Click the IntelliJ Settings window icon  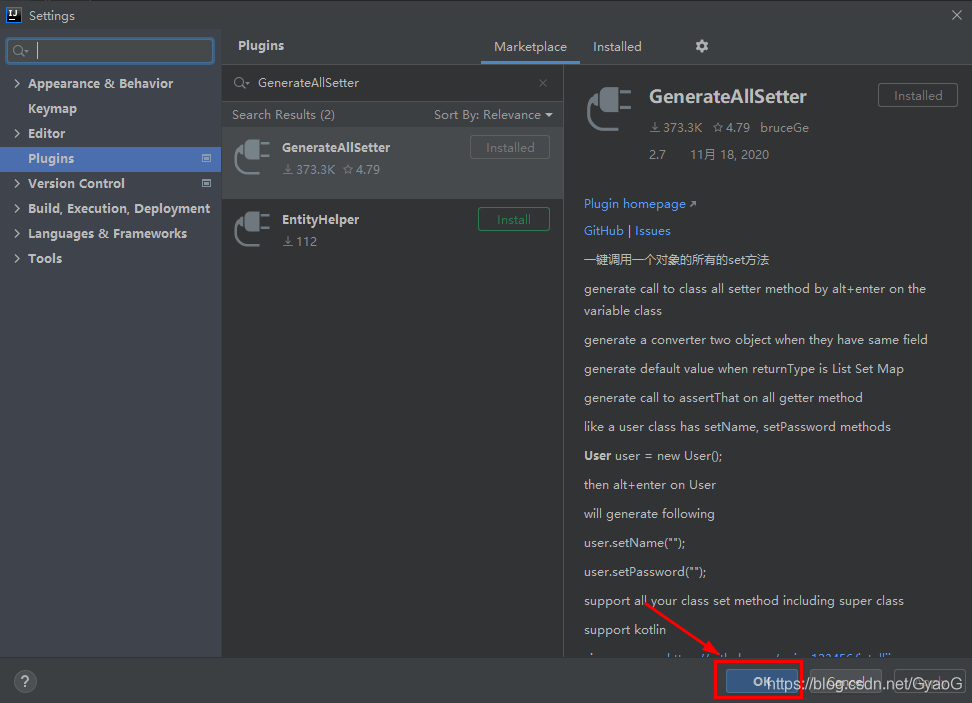click(14, 15)
